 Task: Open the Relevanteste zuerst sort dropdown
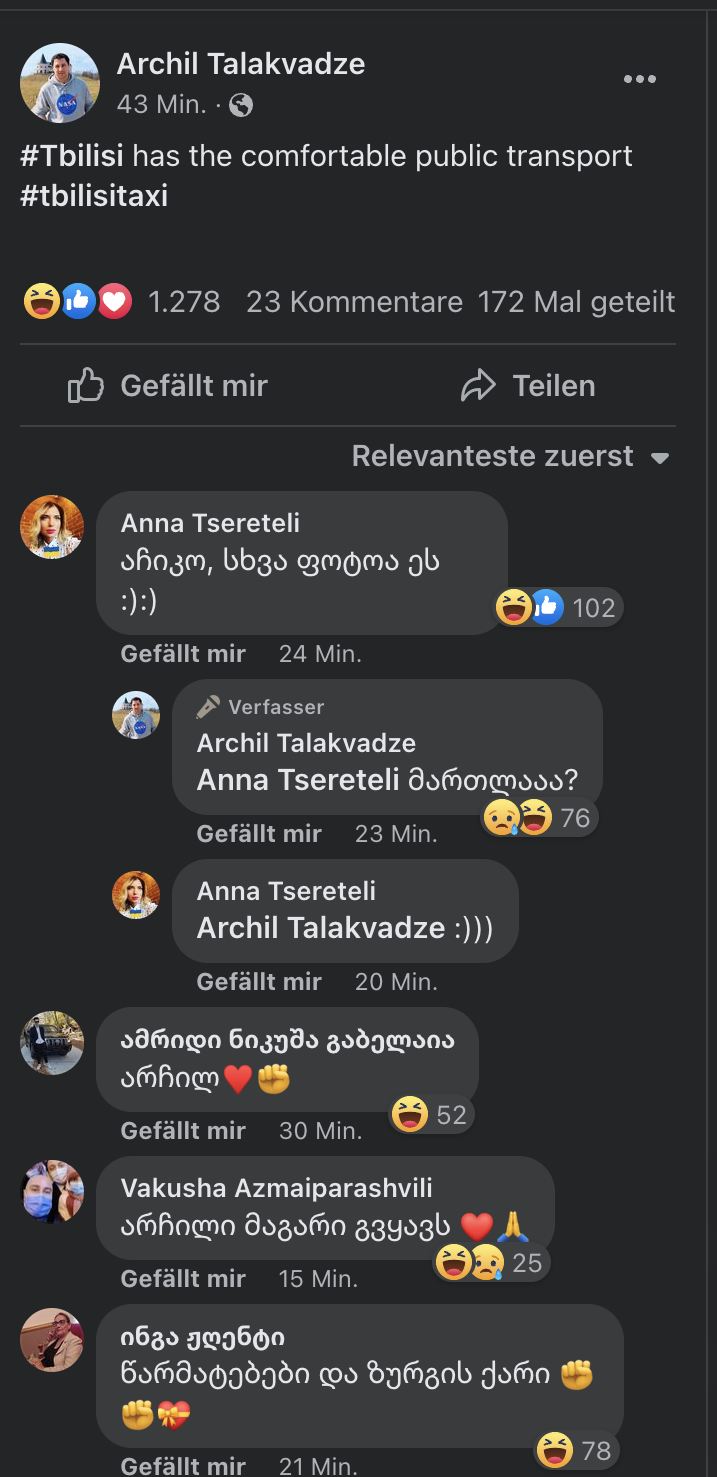pyautogui.click(x=492, y=456)
